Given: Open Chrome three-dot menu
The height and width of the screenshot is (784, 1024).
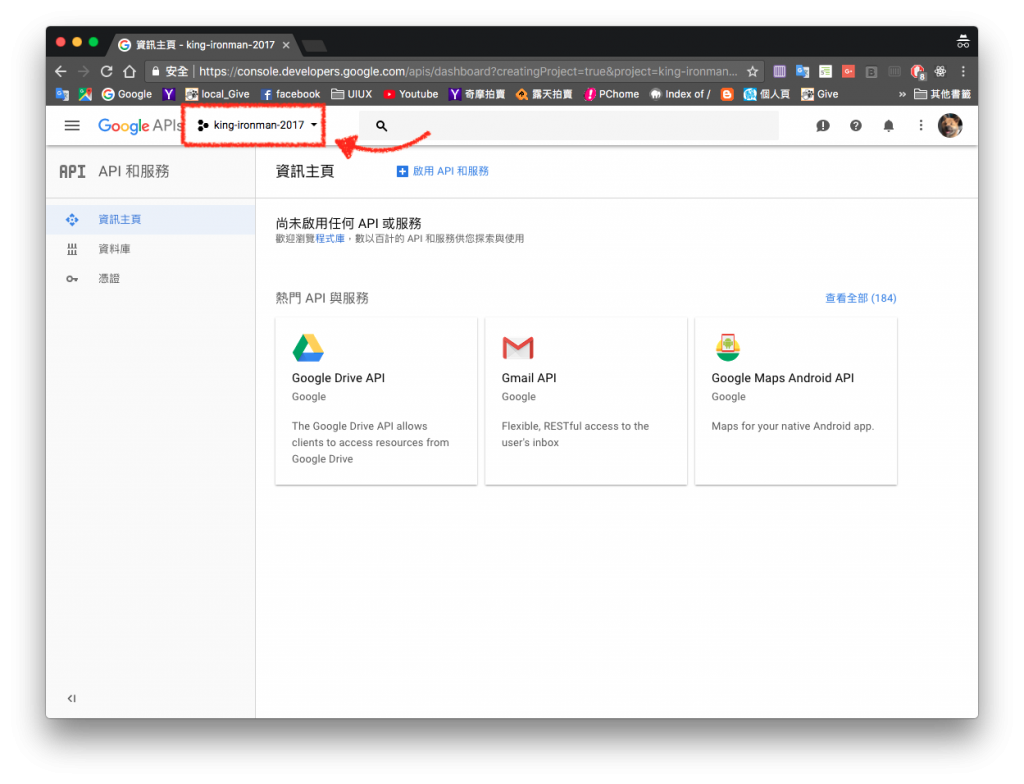Looking at the screenshot, I should (x=963, y=71).
